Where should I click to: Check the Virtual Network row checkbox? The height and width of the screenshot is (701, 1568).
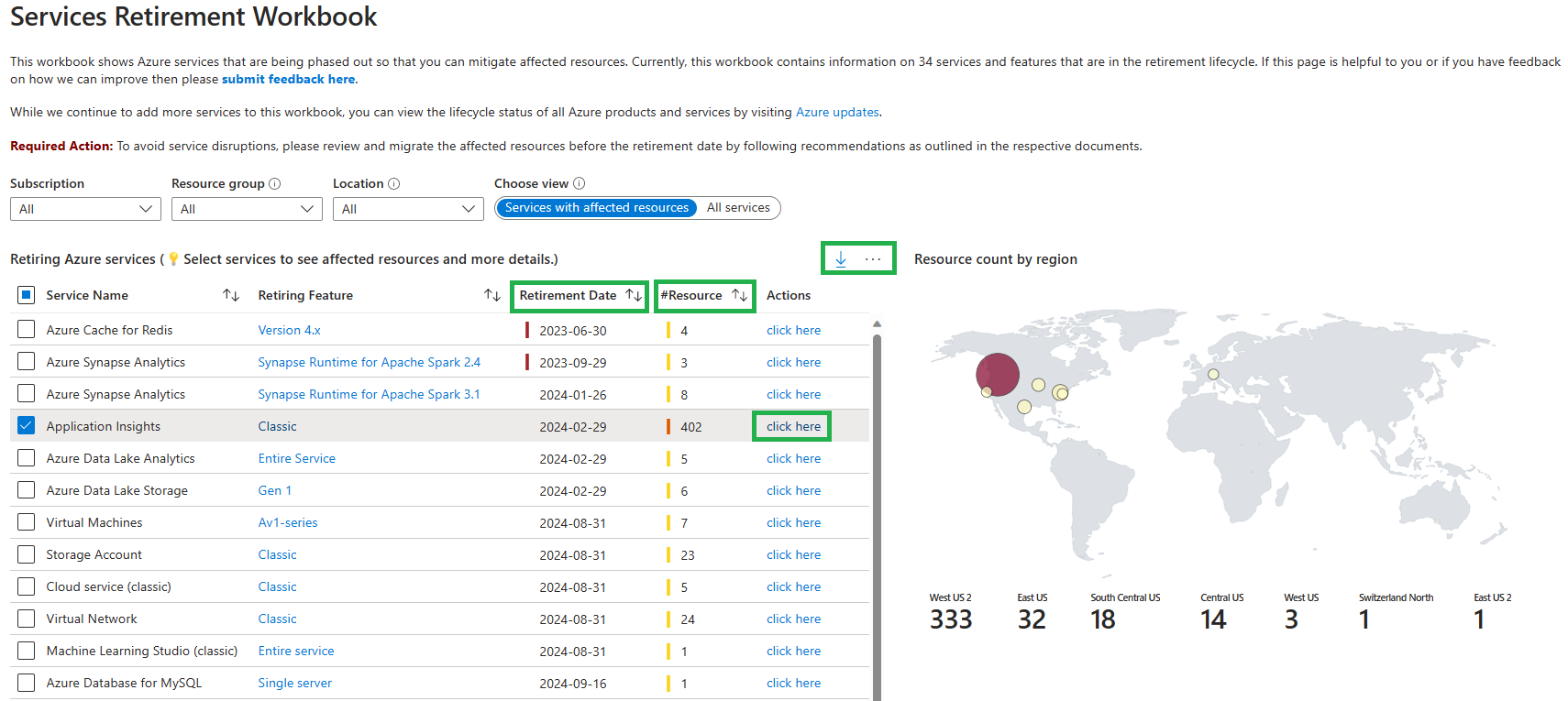27,619
